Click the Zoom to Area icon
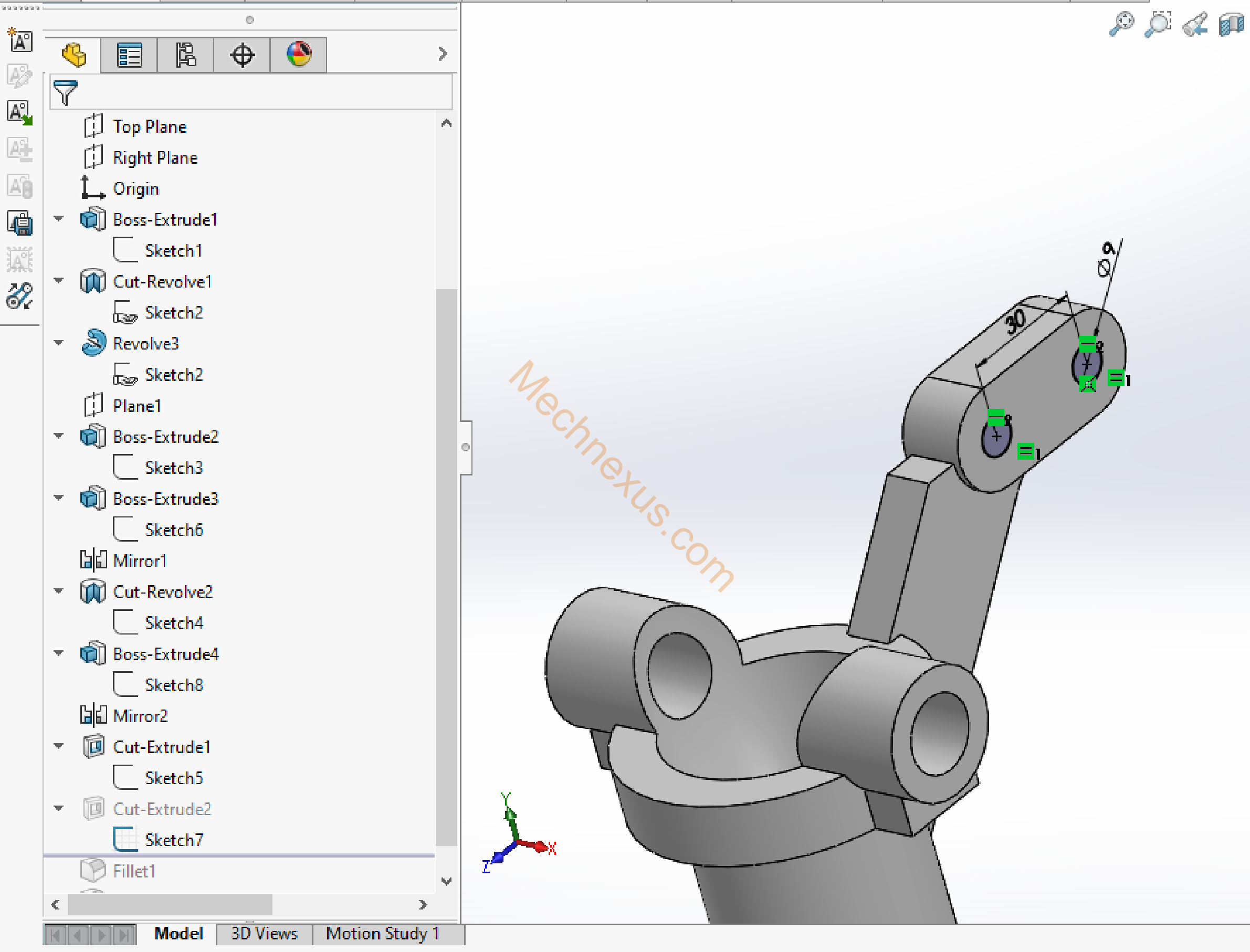1250x952 pixels. pyautogui.click(x=1158, y=24)
